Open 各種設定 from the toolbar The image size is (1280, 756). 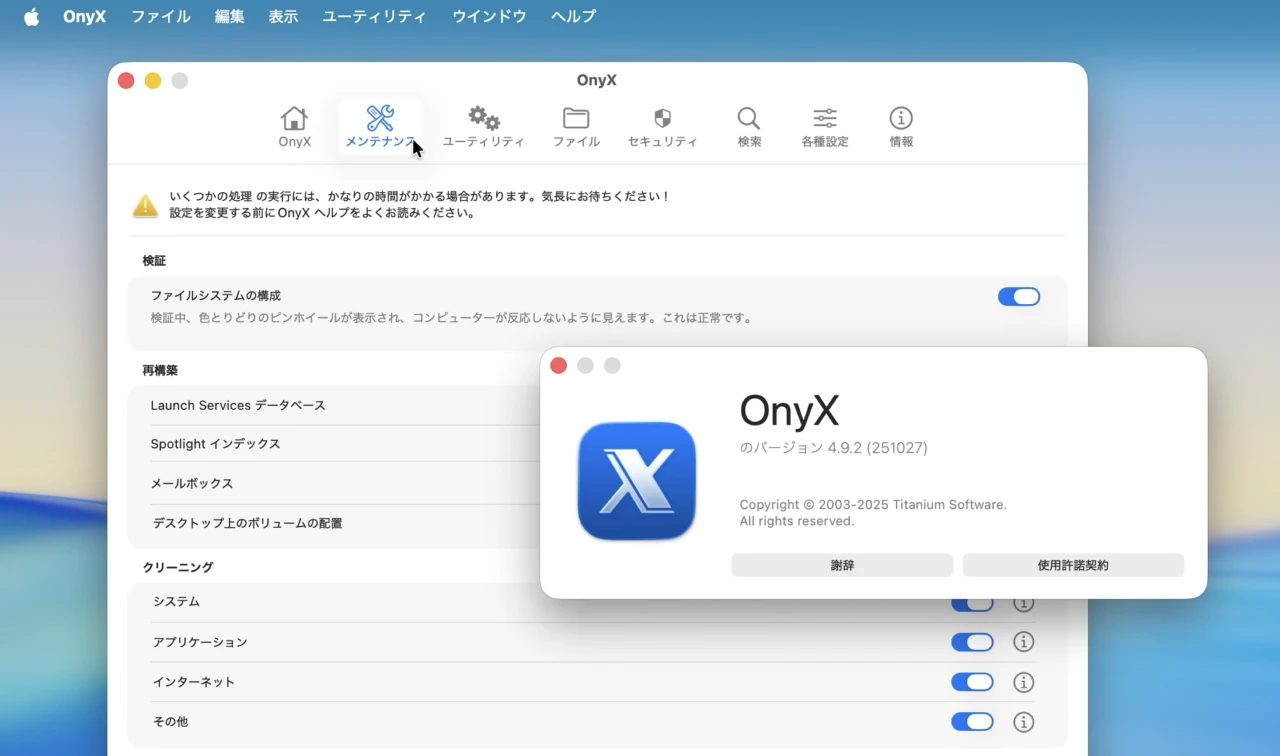coord(823,125)
